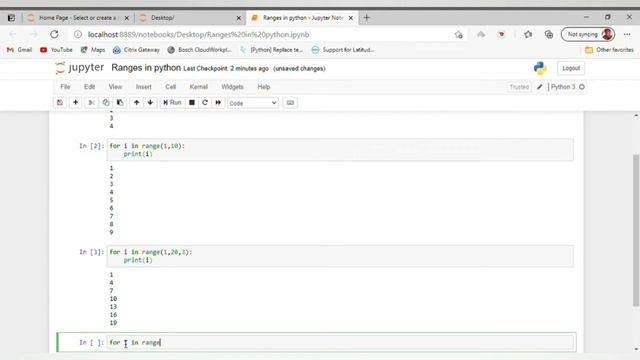
Task: Open the View menu
Action: tap(115, 87)
